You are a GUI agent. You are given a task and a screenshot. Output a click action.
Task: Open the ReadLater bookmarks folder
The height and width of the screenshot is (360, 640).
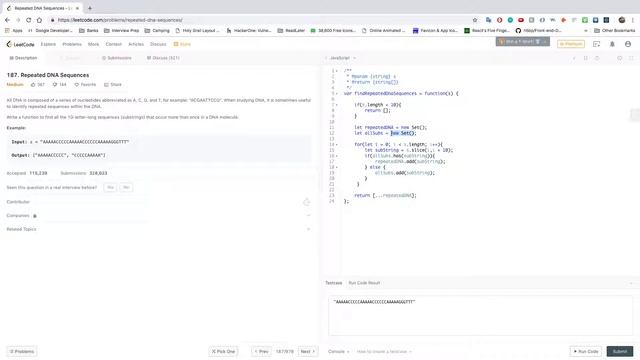[291, 31]
